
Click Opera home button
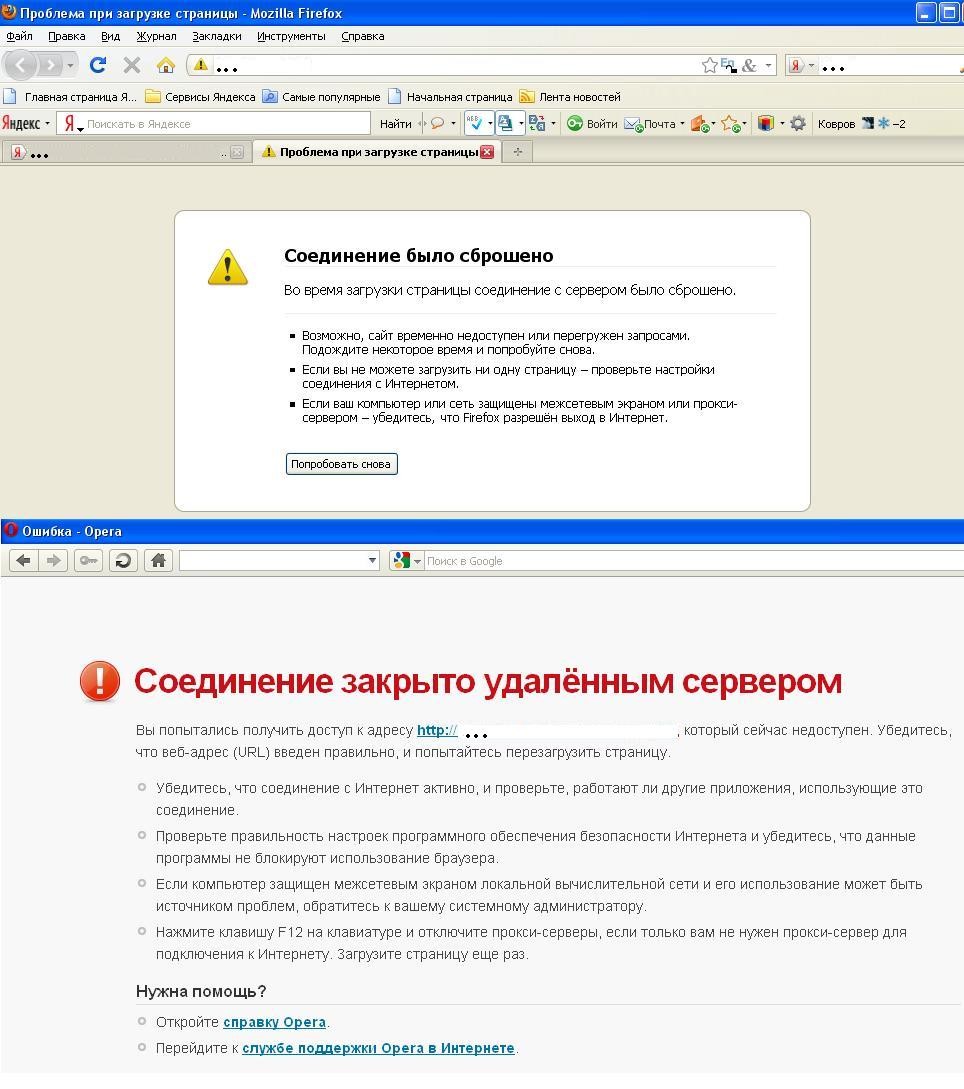click(x=158, y=560)
